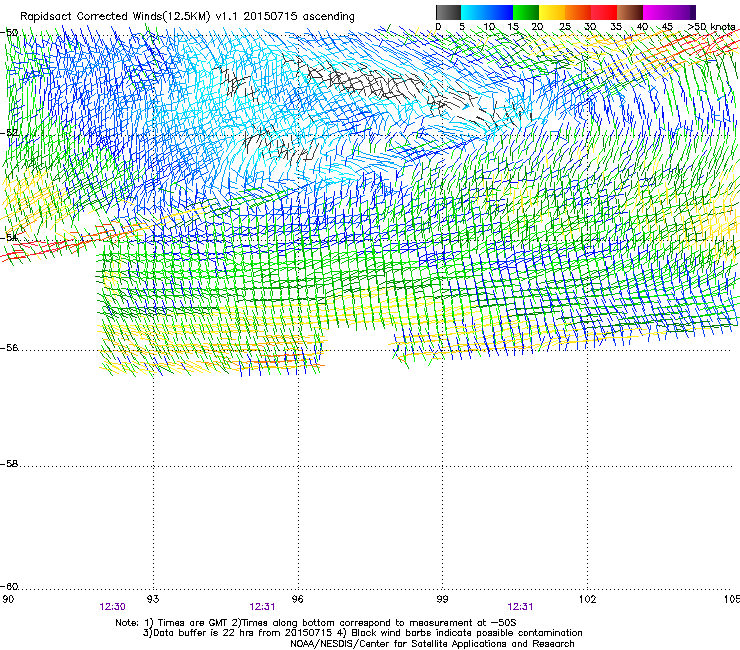Click the purple '12:31' label near longitude 96

click(x=262, y=607)
